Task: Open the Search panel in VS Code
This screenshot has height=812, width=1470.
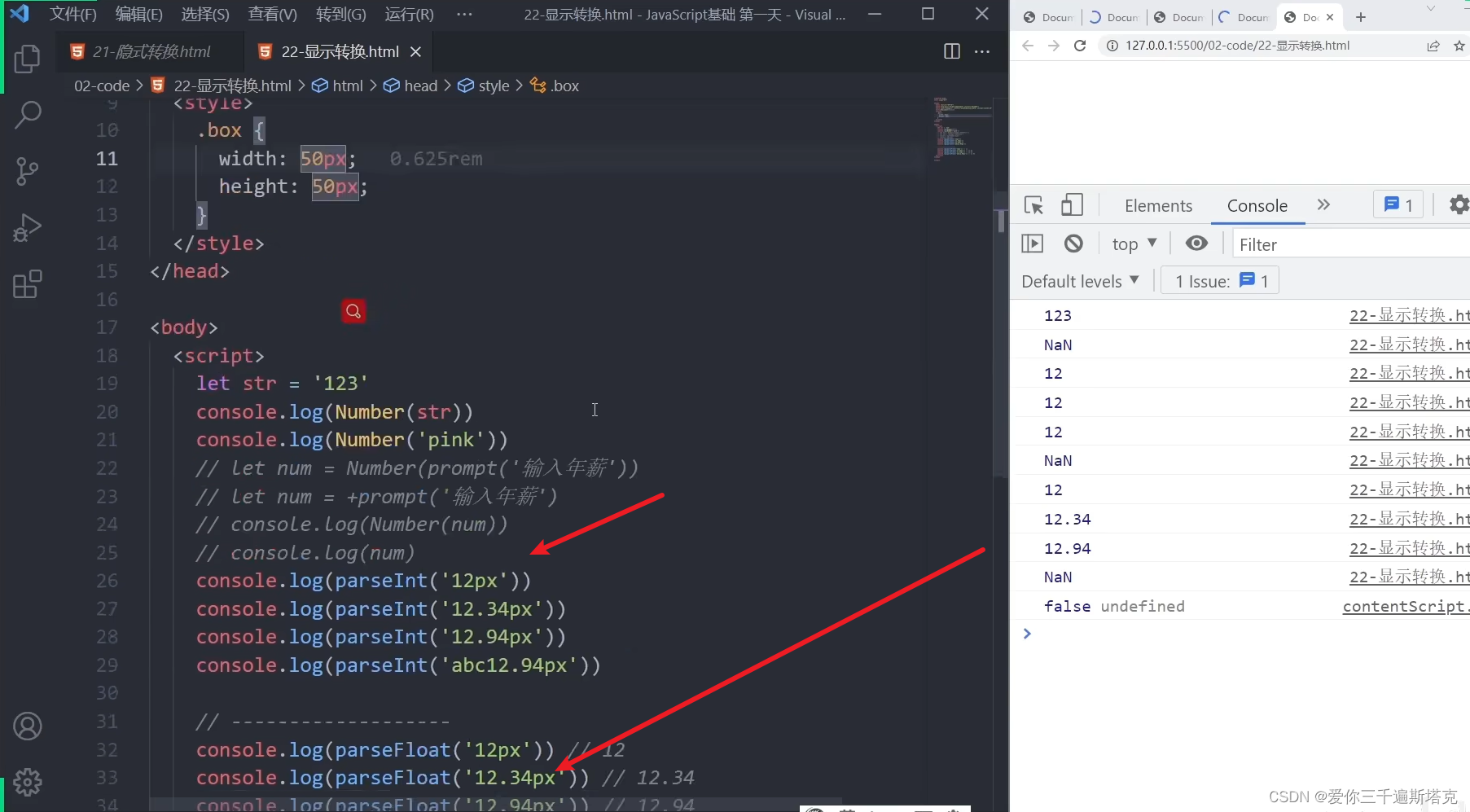Action: (x=28, y=115)
